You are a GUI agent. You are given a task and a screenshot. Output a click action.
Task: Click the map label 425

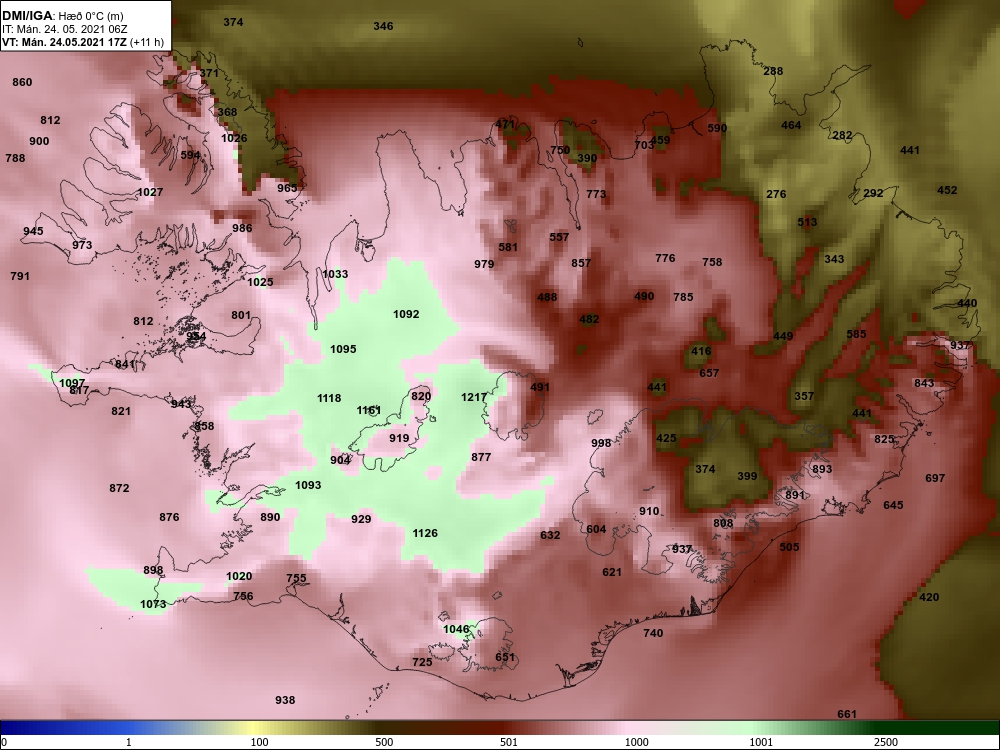666,438
